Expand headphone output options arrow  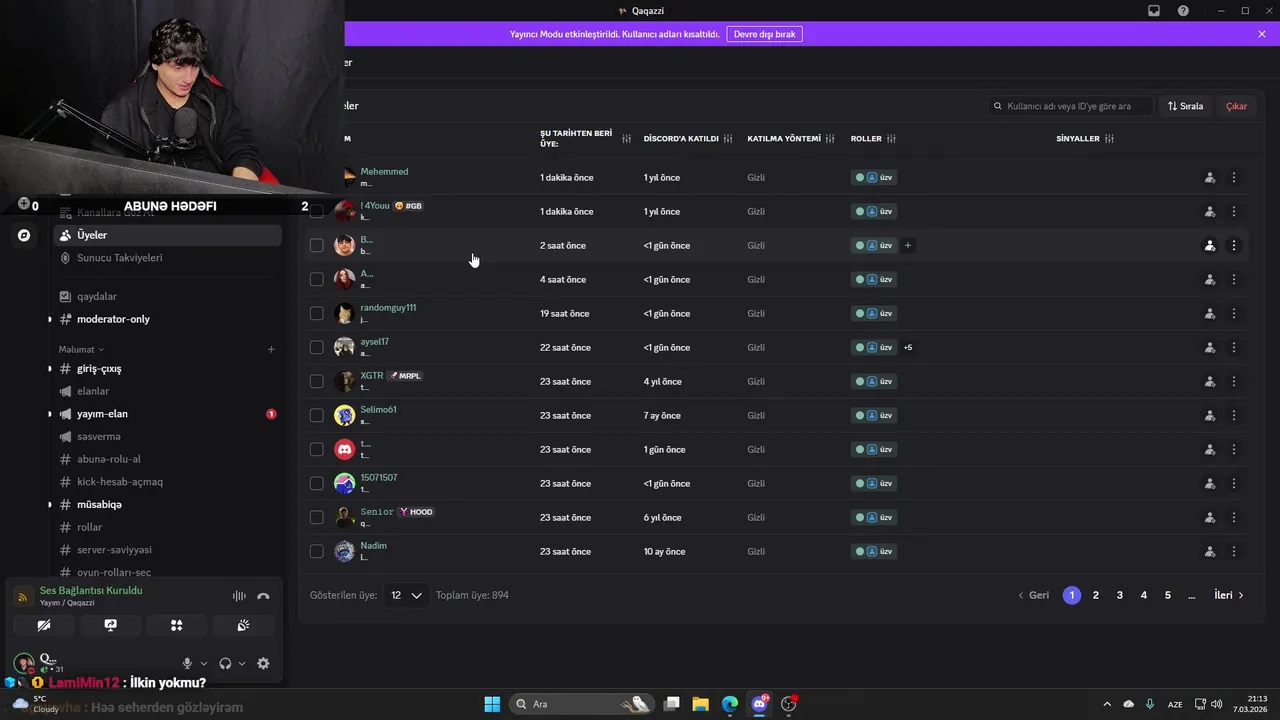click(x=242, y=663)
